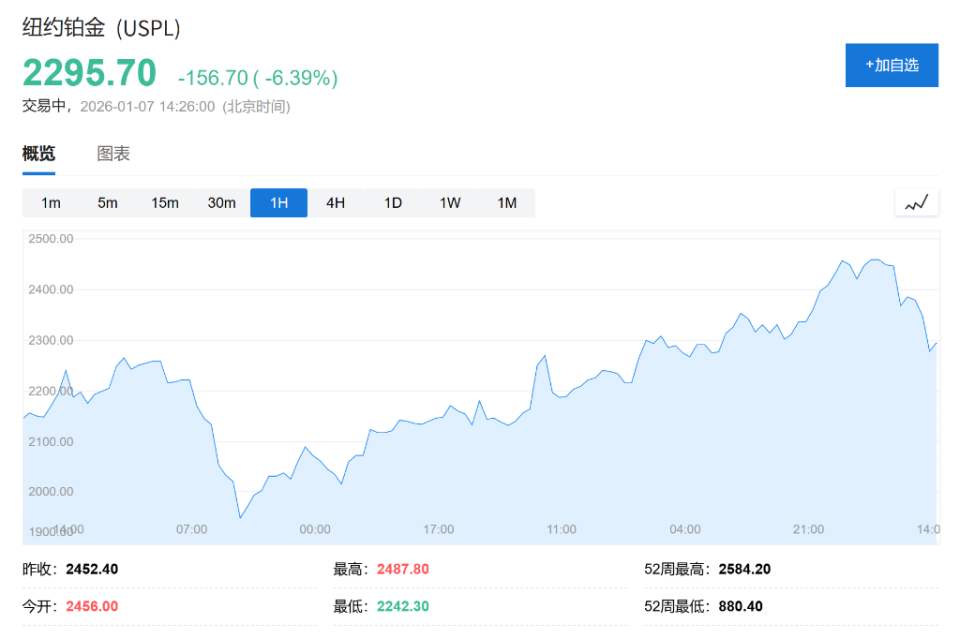Select the 5m interval

pyautogui.click(x=108, y=203)
